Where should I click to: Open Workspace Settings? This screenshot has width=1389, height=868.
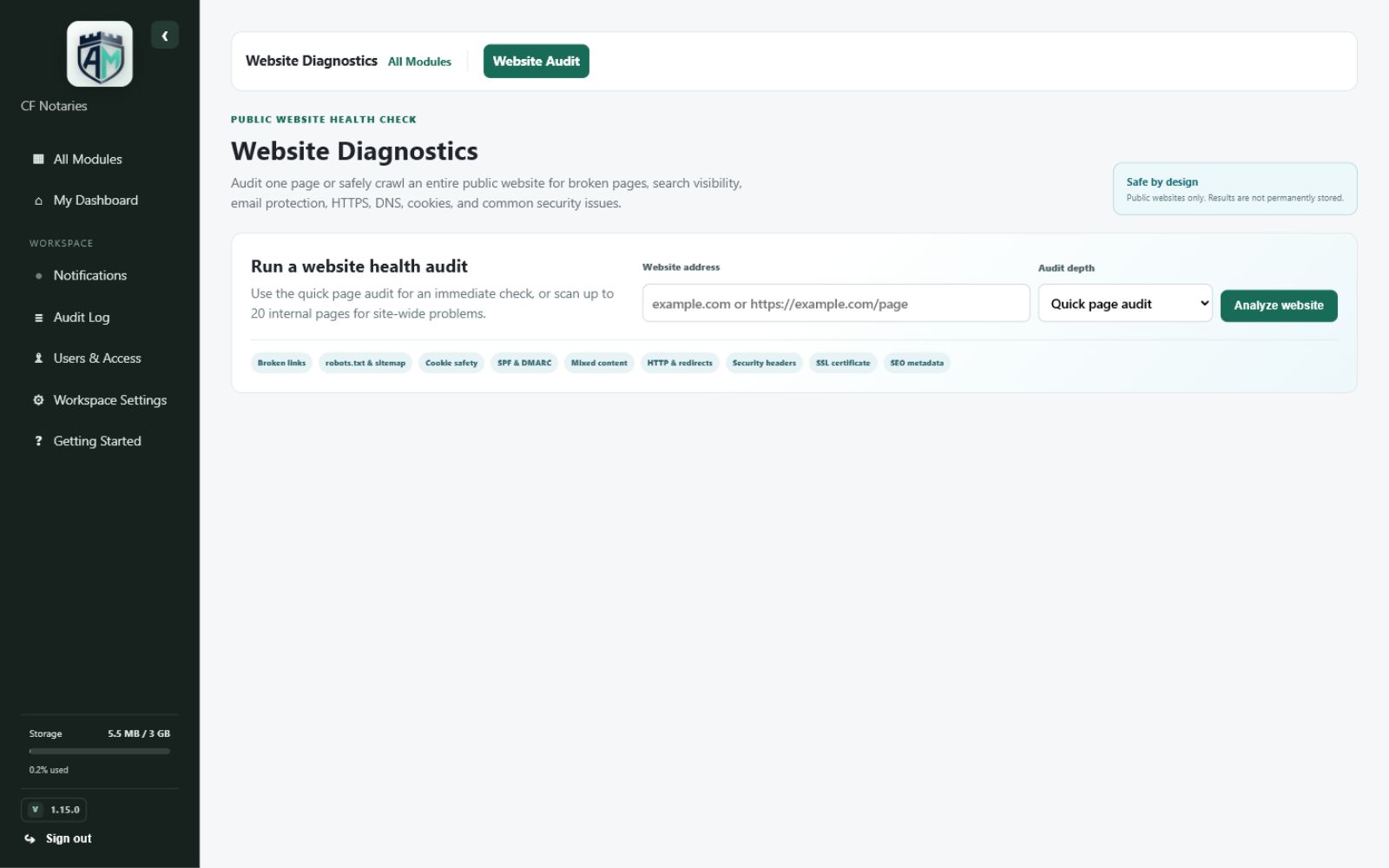100,400
